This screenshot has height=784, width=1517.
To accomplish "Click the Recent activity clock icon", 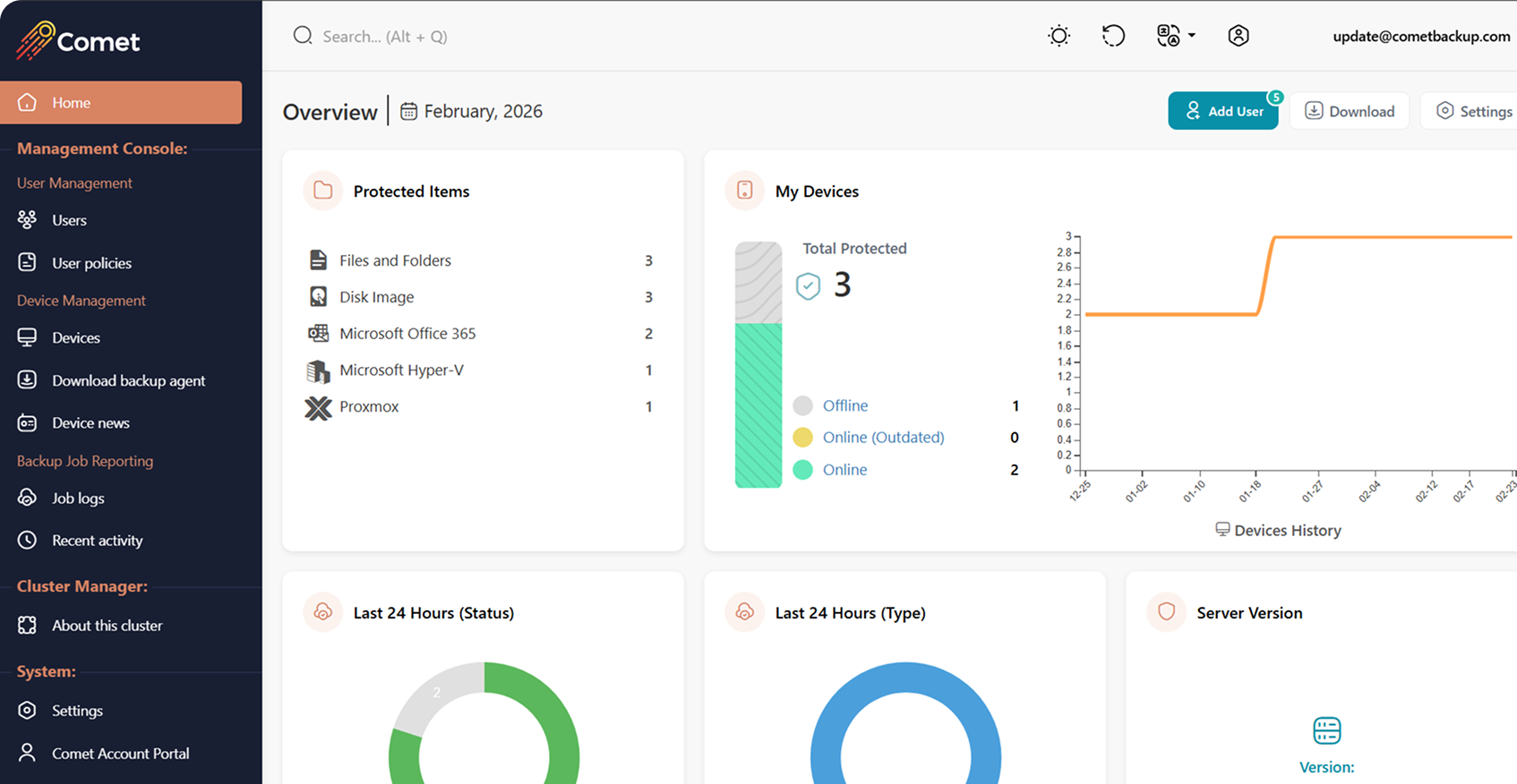I will [x=28, y=541].
